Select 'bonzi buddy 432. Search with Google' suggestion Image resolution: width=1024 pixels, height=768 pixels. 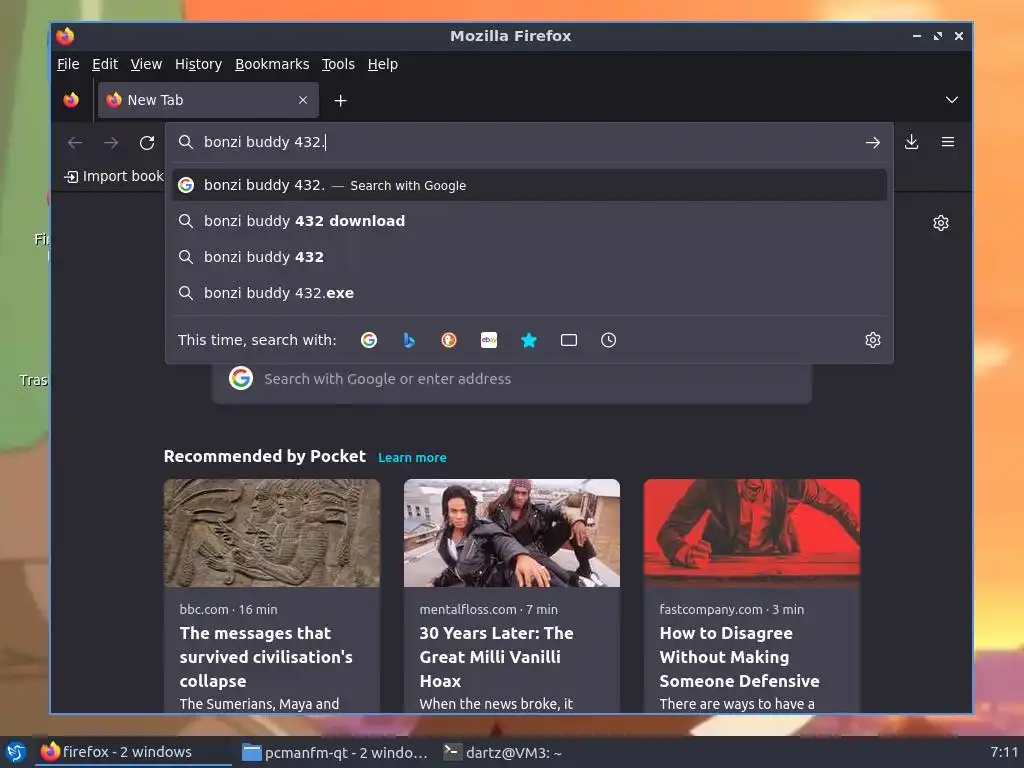pos(530,185)
